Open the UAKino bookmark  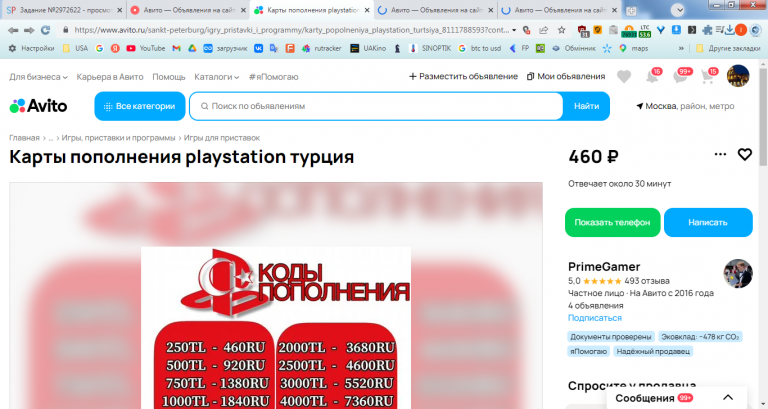(x=368, y=48)
